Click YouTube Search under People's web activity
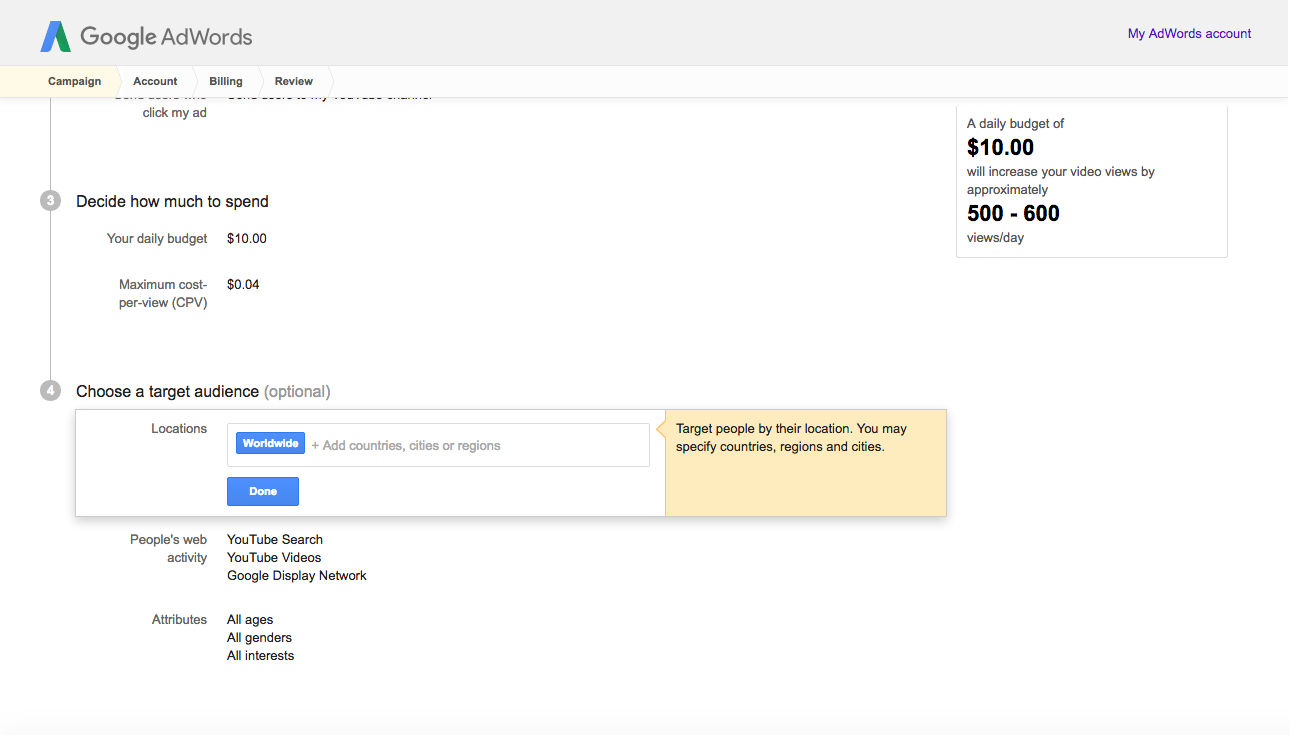Viewport: 1290px width, 735px height. pos(275,540)
